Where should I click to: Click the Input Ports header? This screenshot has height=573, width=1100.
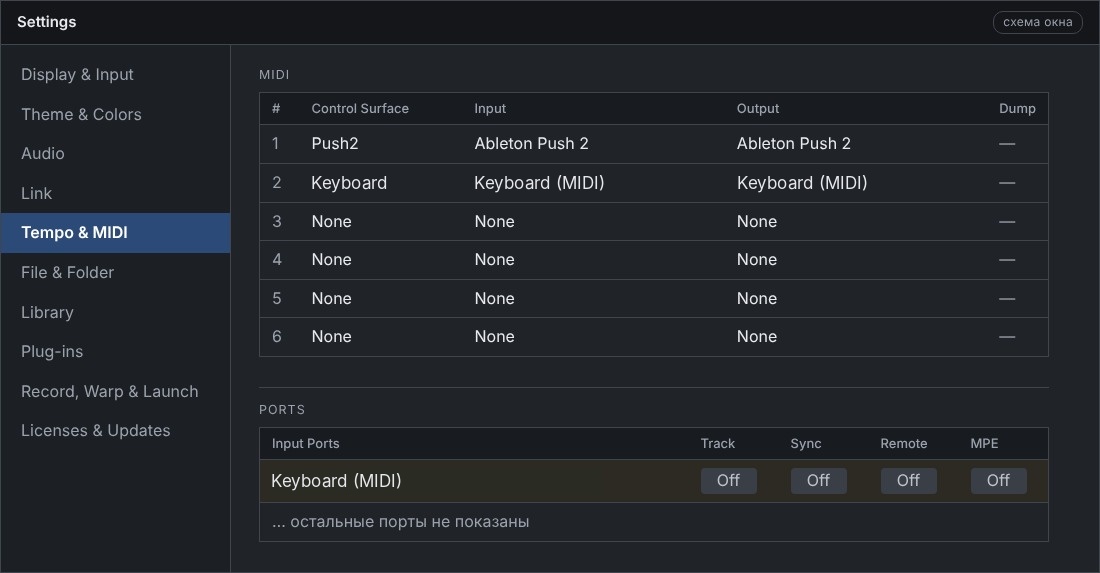coord(305,444)
